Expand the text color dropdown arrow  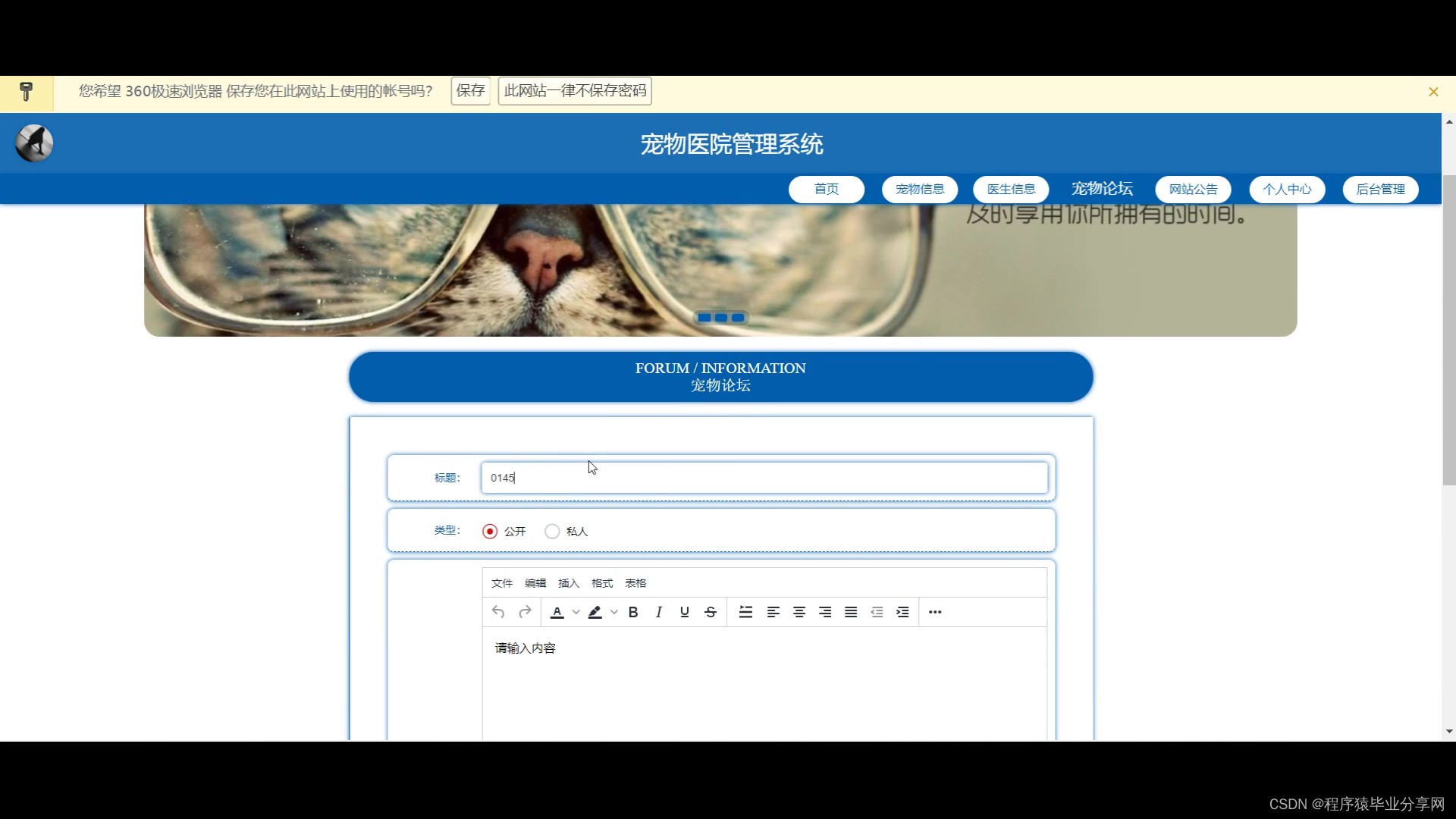click(x=576, y=612)
